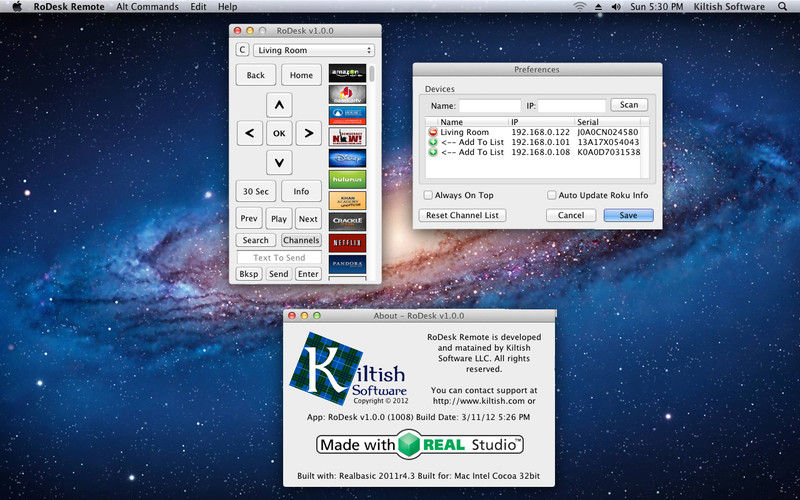Screen dimensions: 800x500
Task: Enable Auto Update Roku Info checkbox
Action: click(552, 195)
